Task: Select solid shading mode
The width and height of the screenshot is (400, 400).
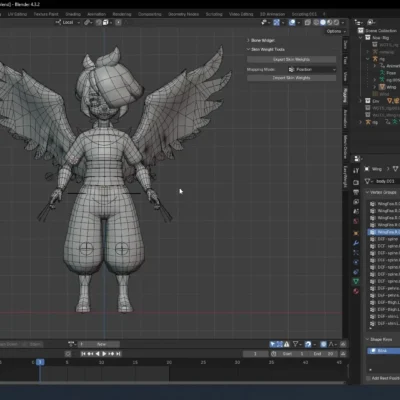Action: [x=323, y=22]
